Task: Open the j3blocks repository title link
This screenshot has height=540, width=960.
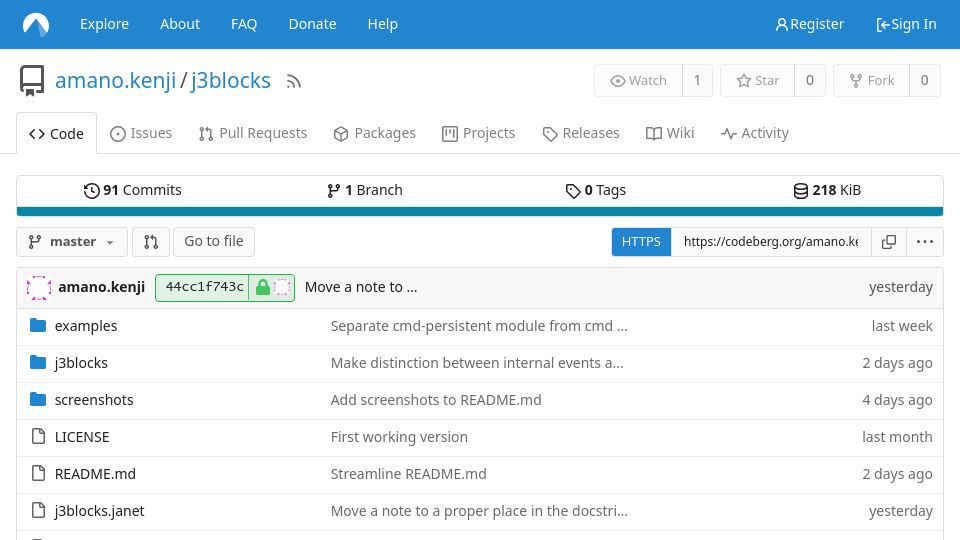Action: [230, 81]
